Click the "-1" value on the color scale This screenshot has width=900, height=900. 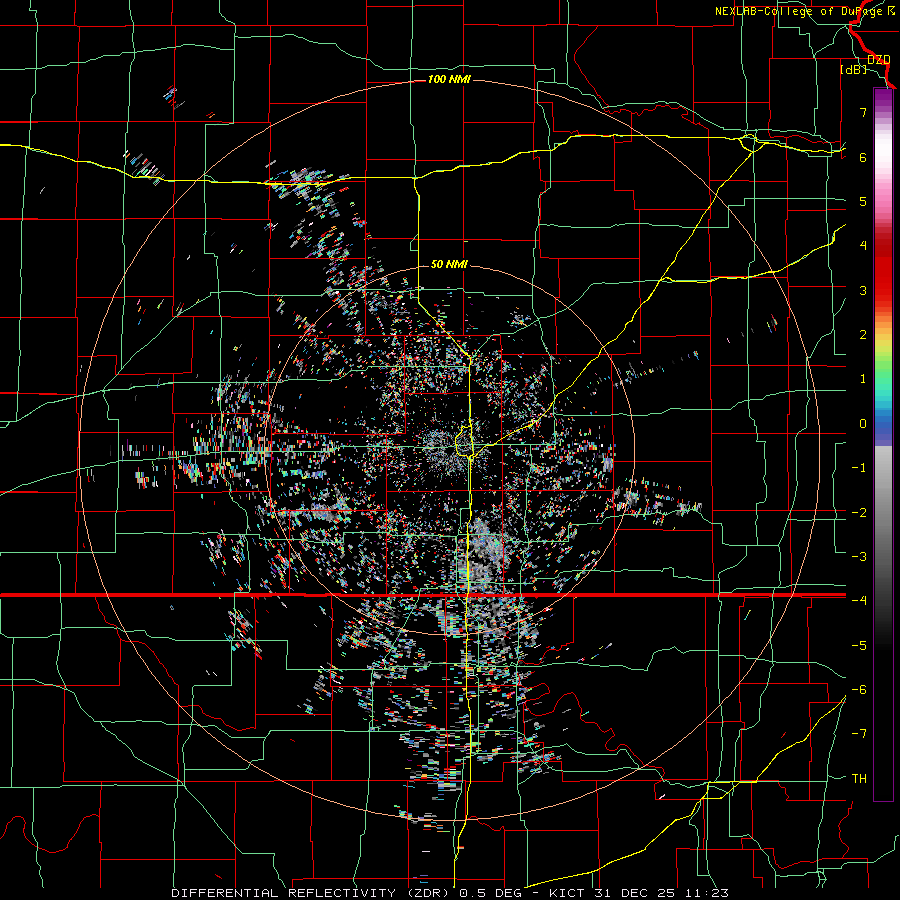tap(859, 468)
